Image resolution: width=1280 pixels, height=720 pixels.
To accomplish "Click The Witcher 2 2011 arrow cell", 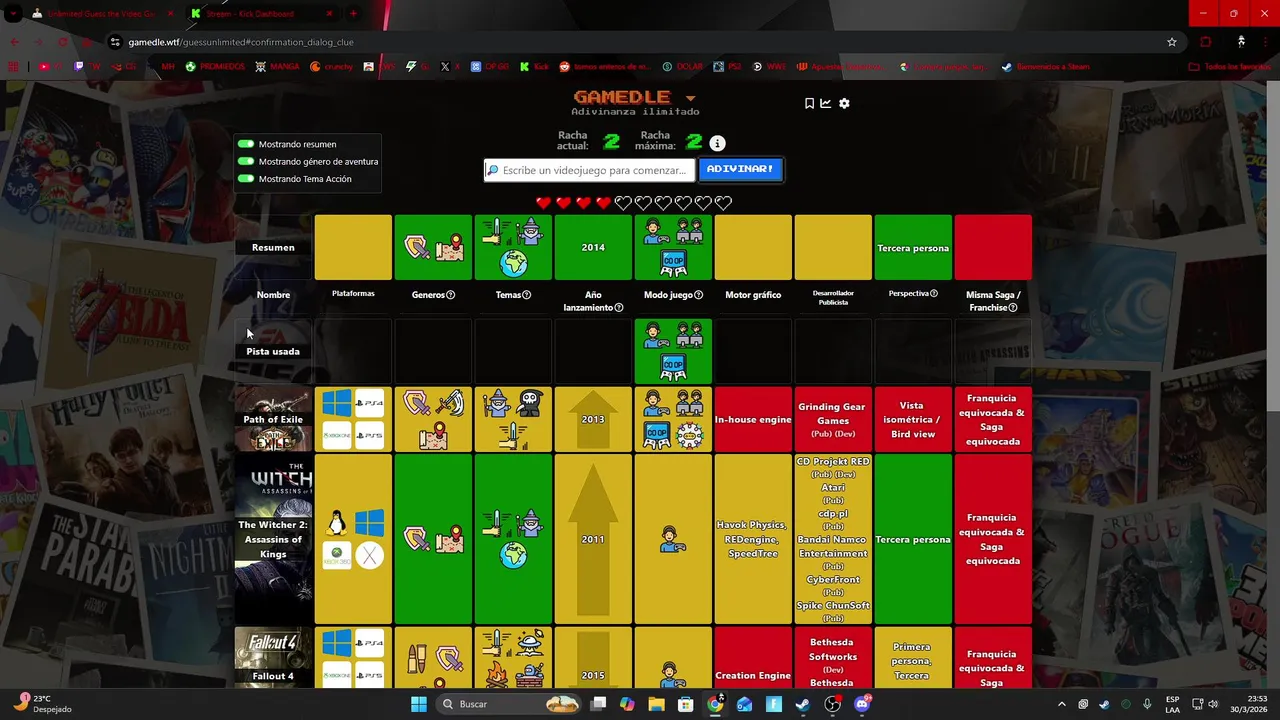I will tap(593, 539).
